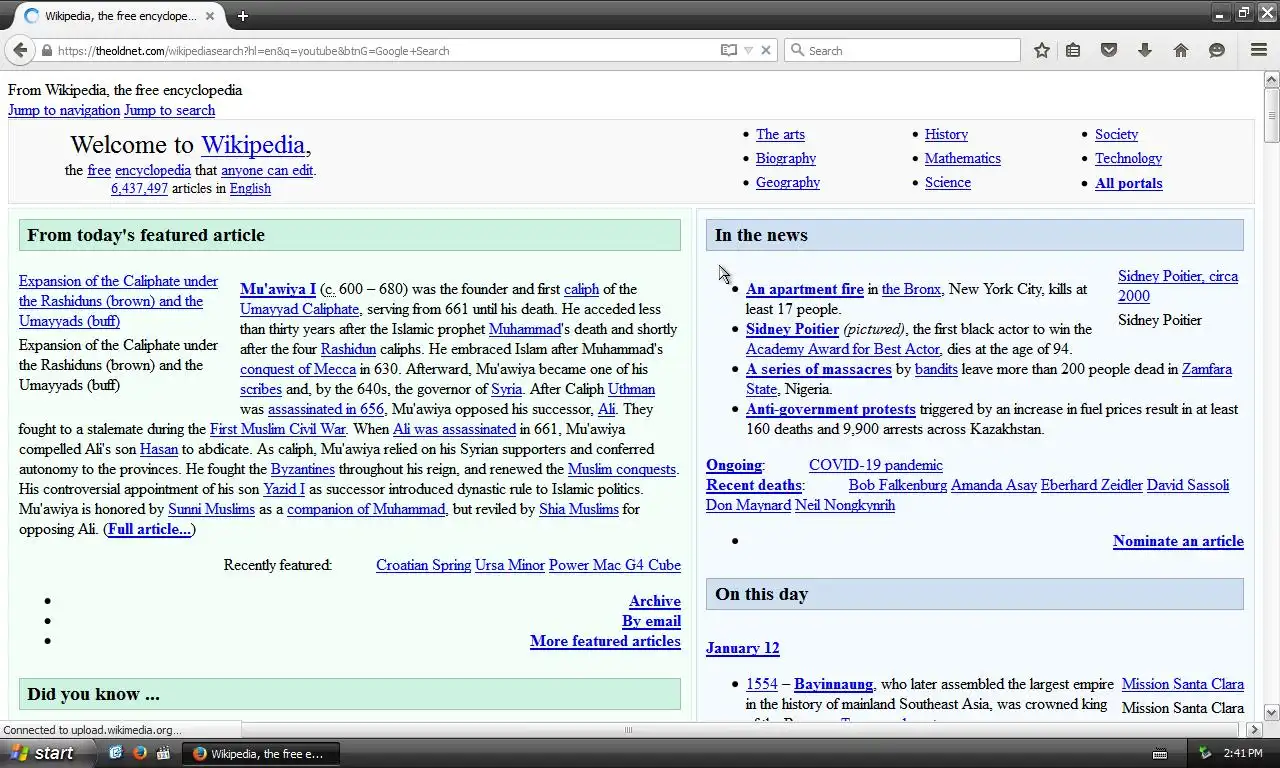1280x768 pixels.
Task: Click vertical scrollbar up arrow
Action: click(x=1271, y=78)
